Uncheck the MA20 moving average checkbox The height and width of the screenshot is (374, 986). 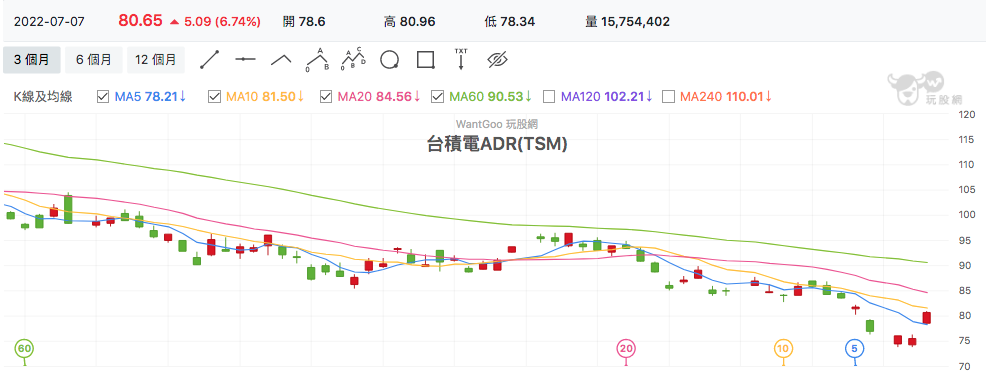(326, 97)
